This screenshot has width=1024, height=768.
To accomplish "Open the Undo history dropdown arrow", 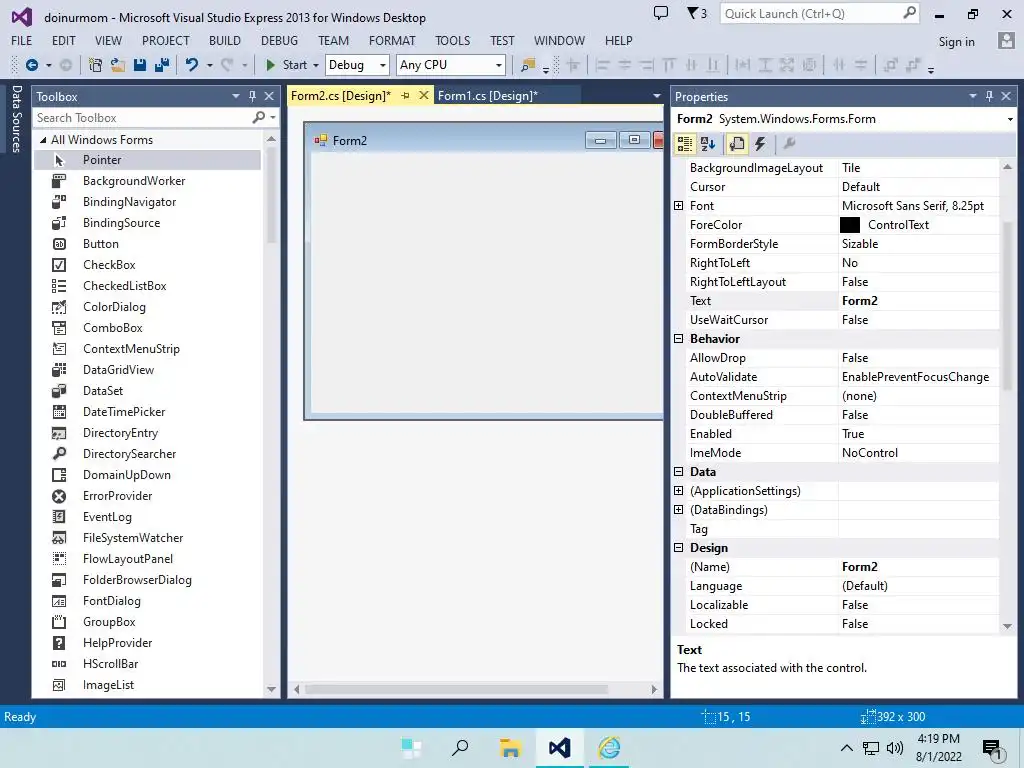I will coord(210,65).
